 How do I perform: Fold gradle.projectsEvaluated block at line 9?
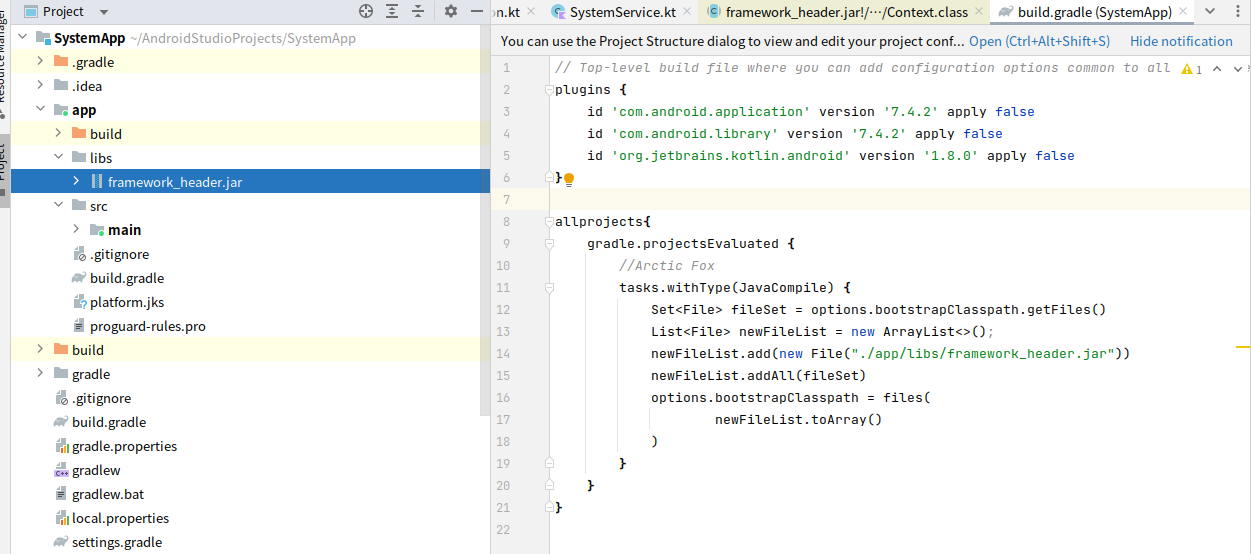click(548, 244)
